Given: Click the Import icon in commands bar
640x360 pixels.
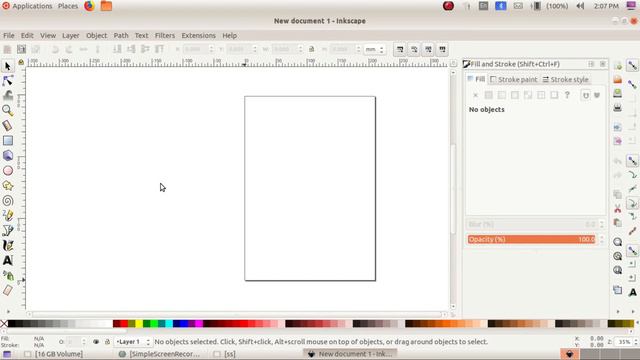Looking at the screenshot, I should [x=618, y=127].
